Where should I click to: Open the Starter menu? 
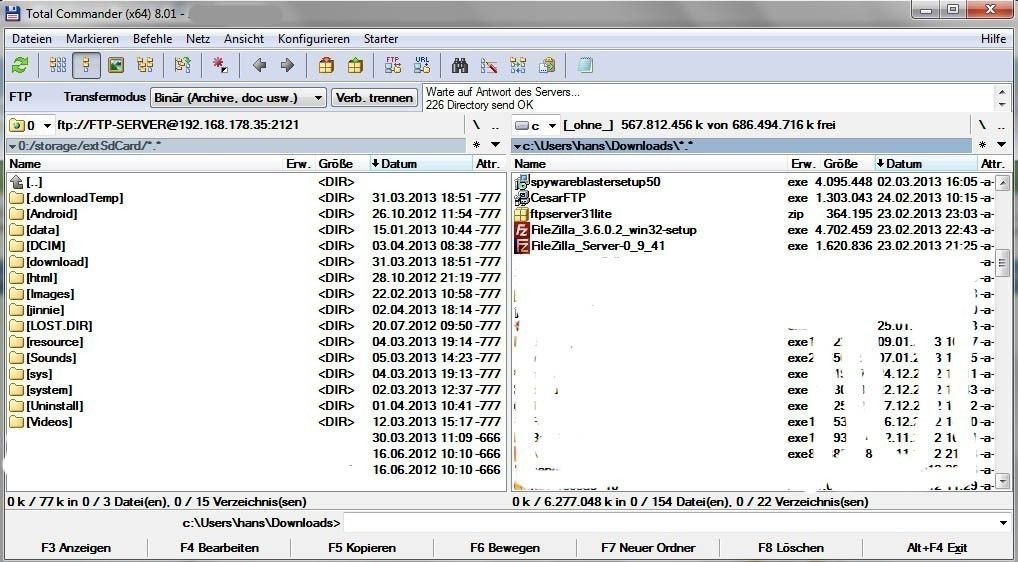[381, 39]
